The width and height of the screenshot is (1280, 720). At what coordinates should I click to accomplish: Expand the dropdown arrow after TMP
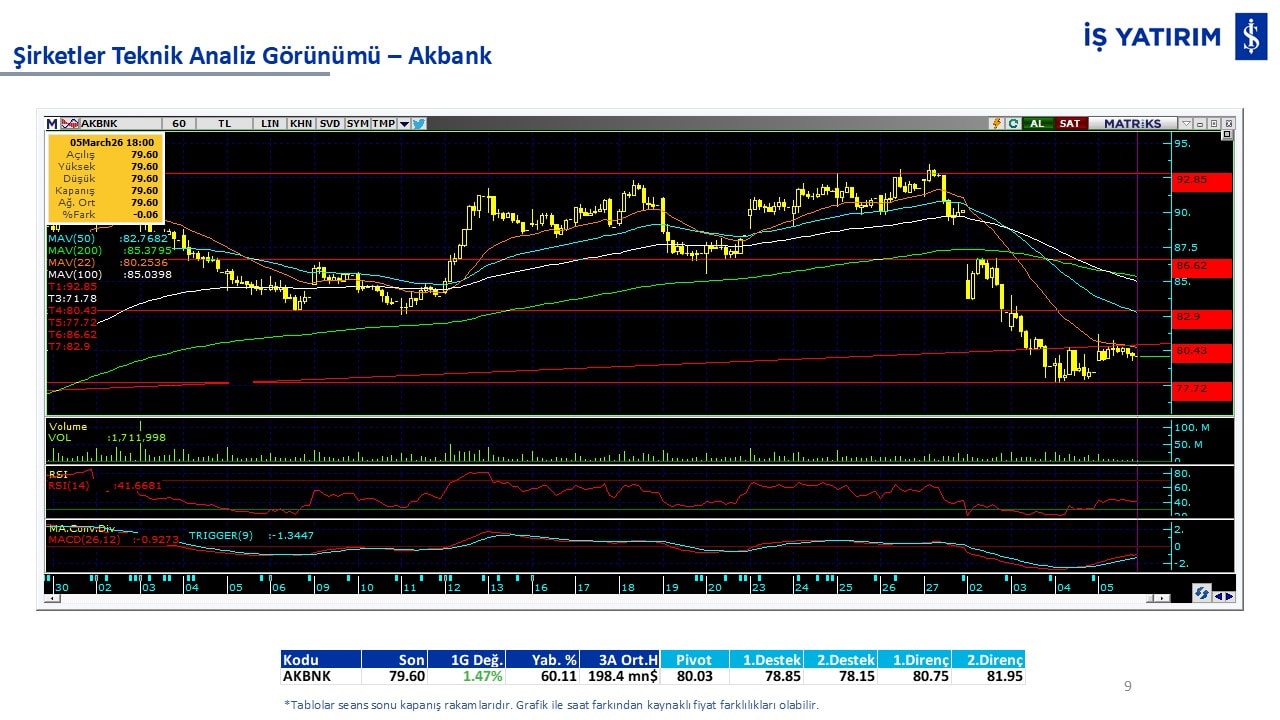click(x=404, y=124)
